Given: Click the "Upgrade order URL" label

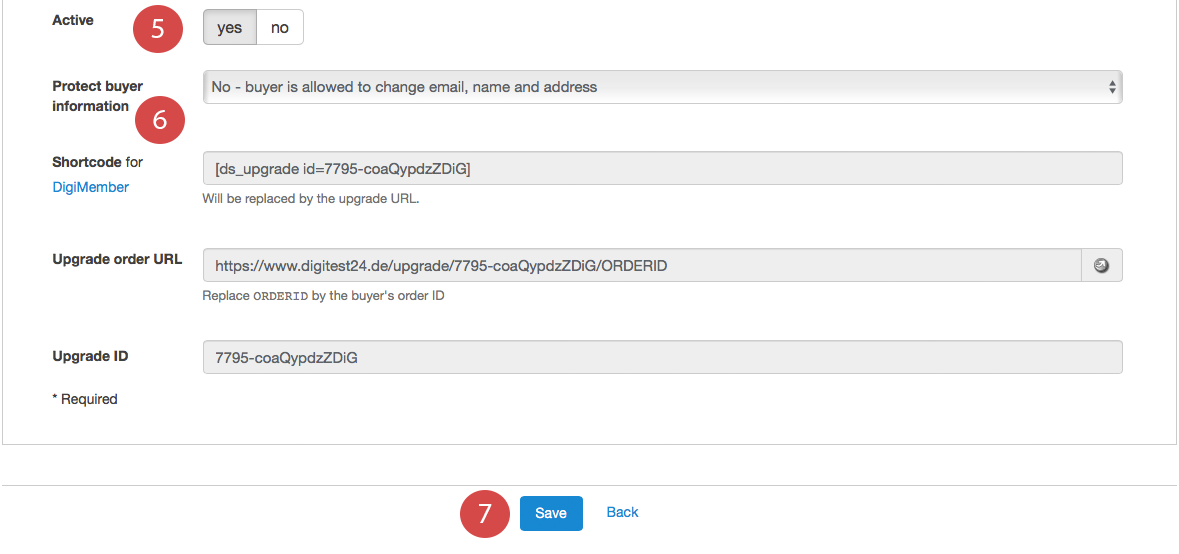Looking at the screenshot, I should point(117,259).
